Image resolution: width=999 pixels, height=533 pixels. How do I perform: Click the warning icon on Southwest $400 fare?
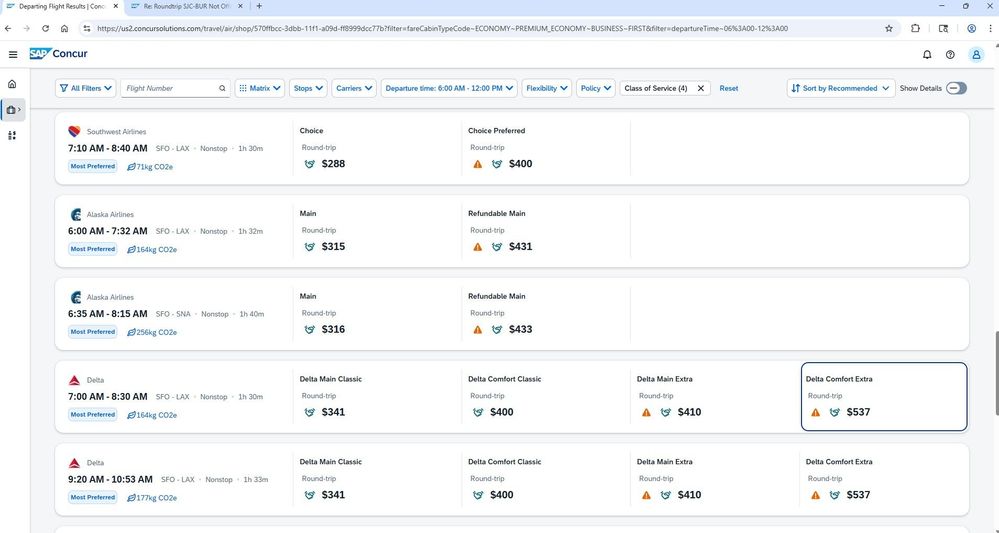(x=478, y=164)
